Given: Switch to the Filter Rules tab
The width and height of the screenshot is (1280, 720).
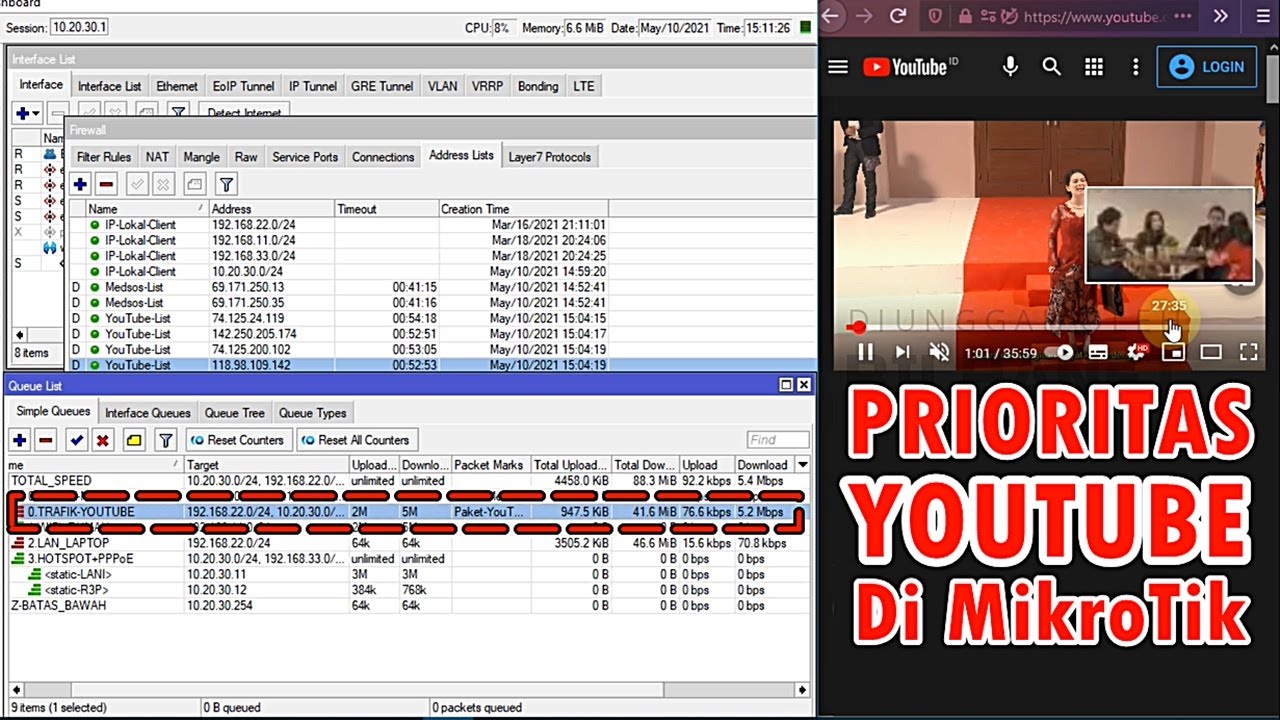Looking at the screenshot, I should [x=104, y=157].
